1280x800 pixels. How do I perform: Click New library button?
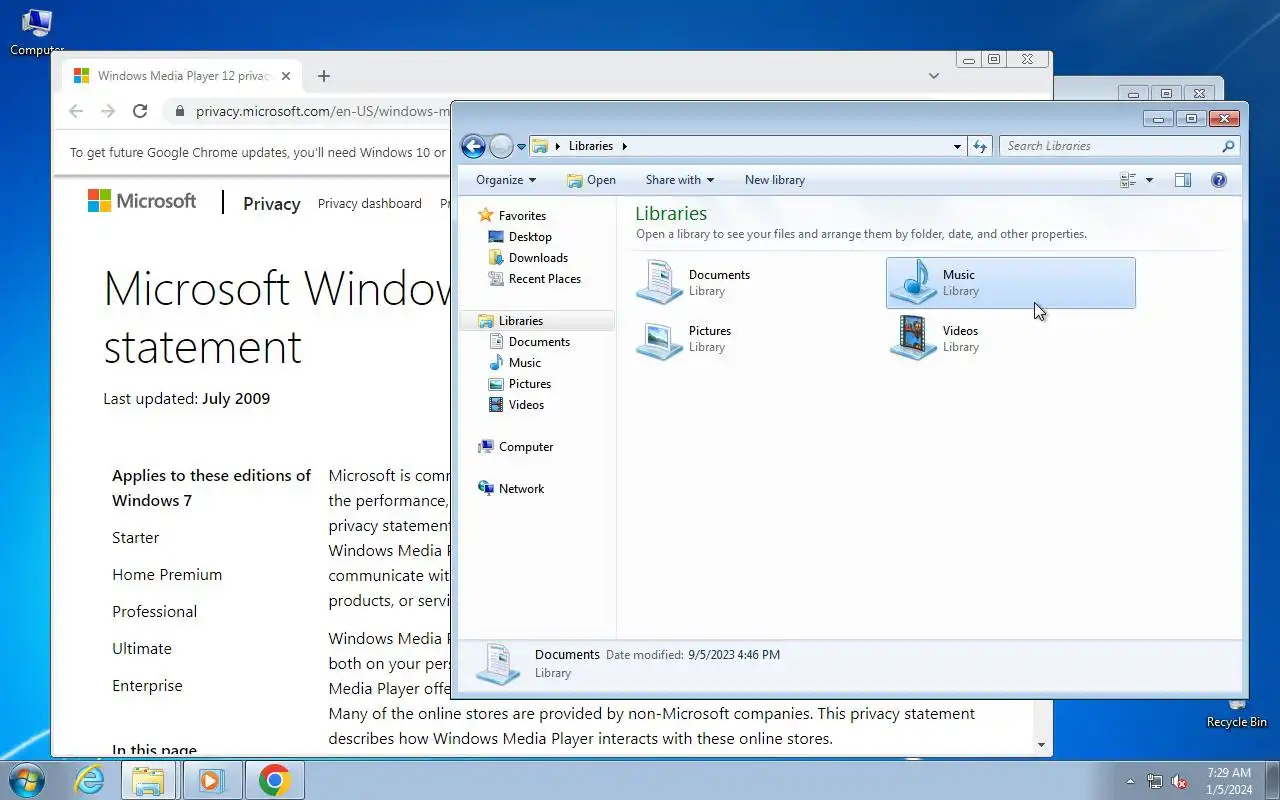(x=775, y=180)
